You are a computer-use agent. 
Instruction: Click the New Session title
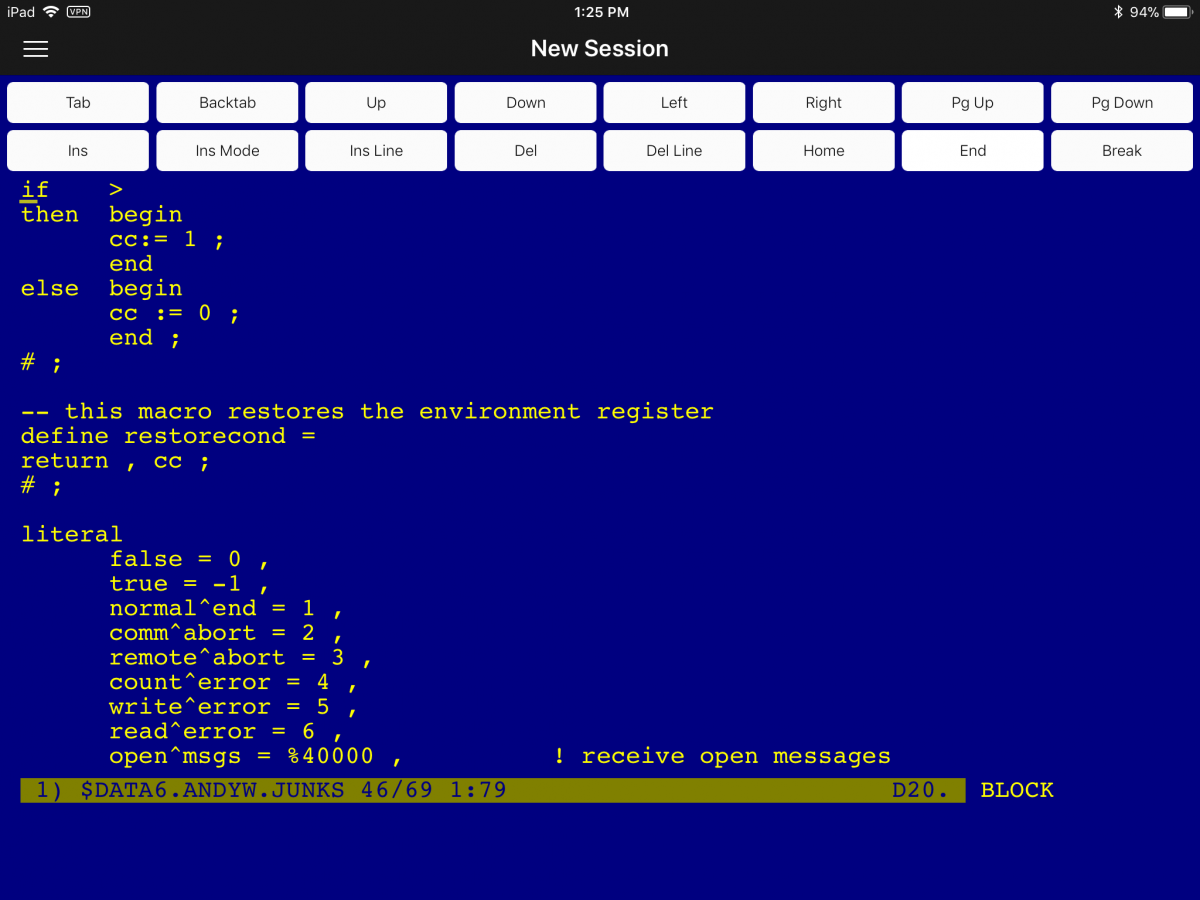point(599,48)
